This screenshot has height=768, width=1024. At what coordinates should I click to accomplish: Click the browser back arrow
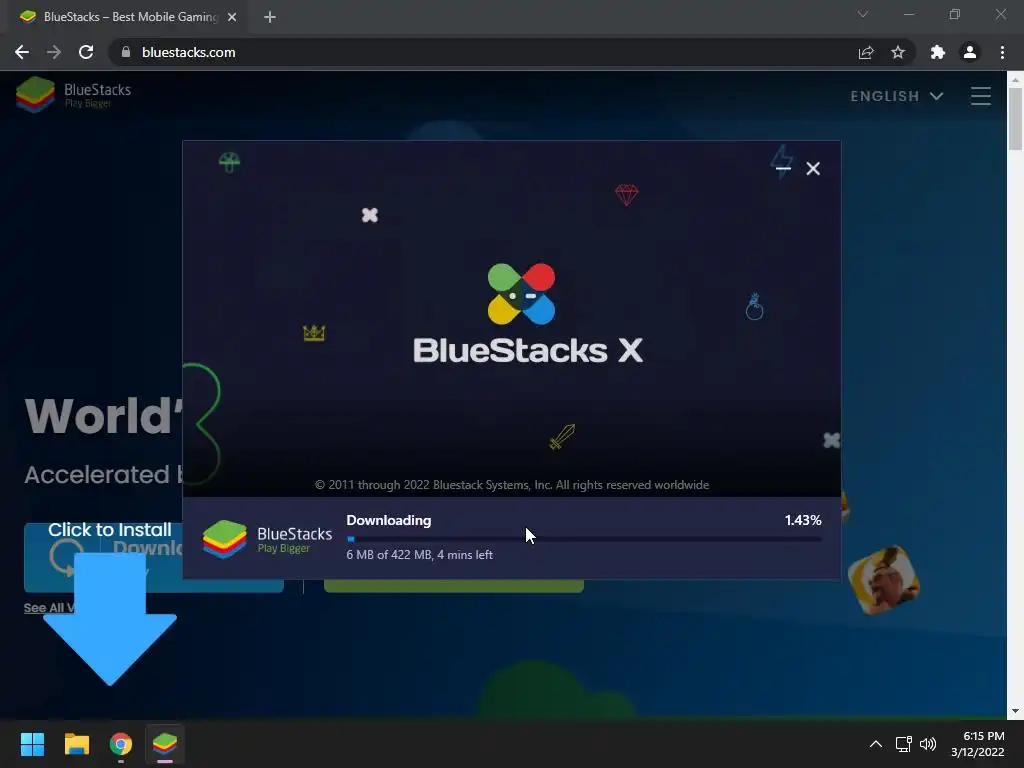coord(22,52)
